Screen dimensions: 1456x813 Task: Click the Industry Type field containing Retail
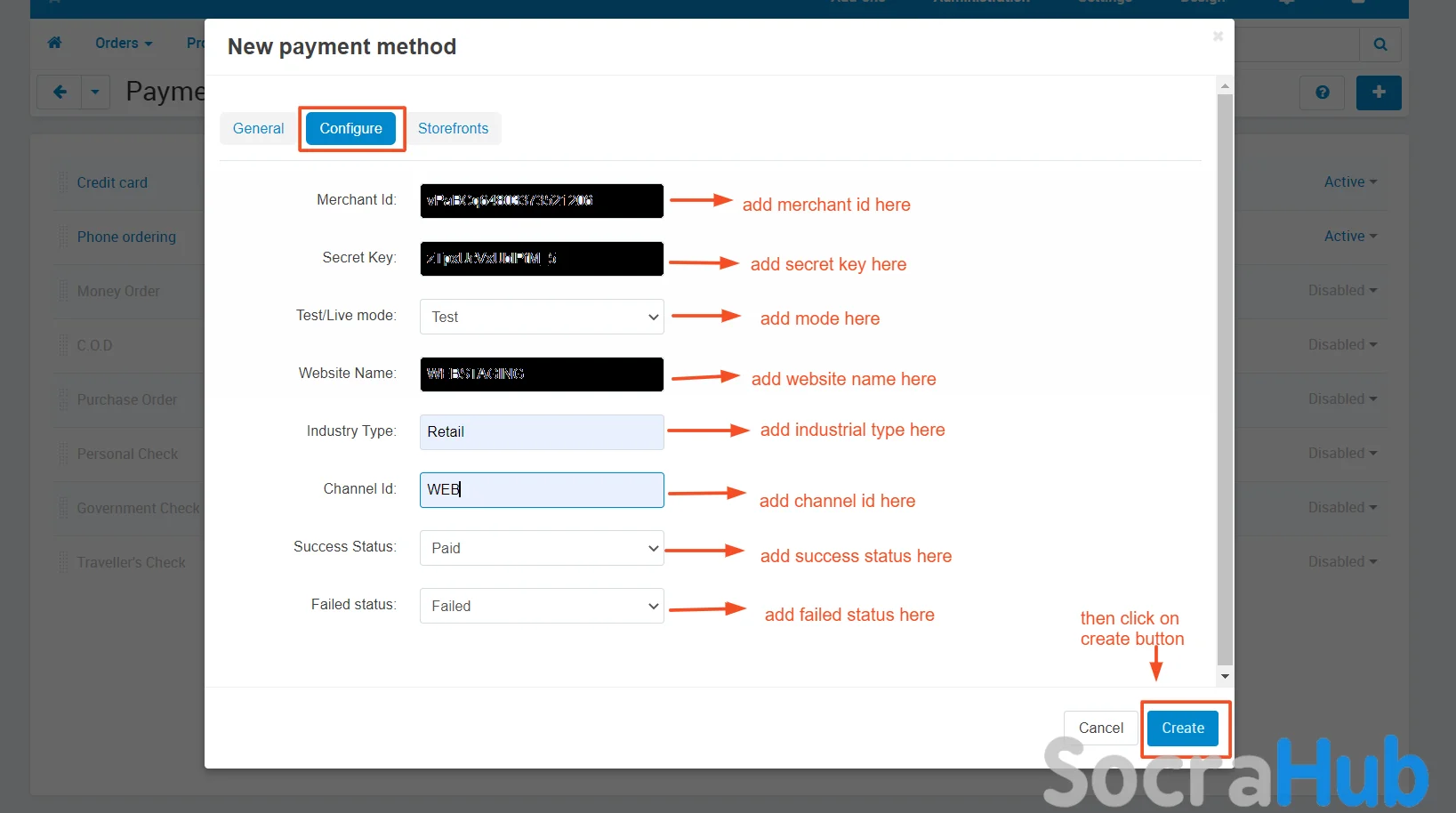point(542,432)
